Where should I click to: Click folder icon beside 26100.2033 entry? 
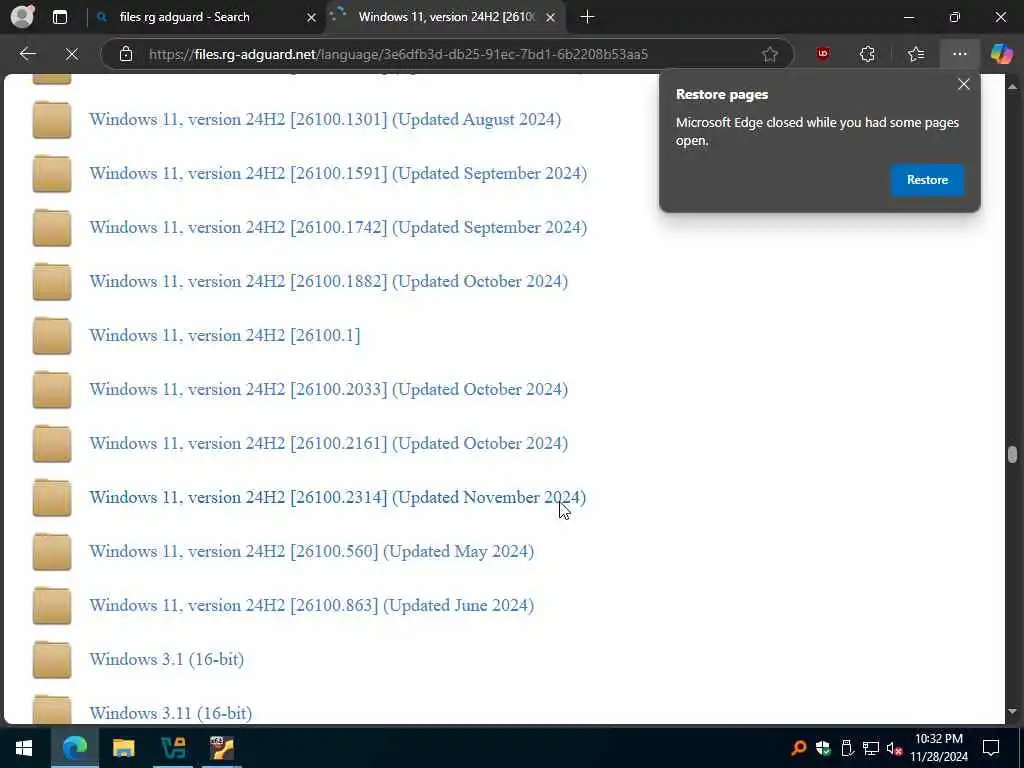(x=52, y=389)
